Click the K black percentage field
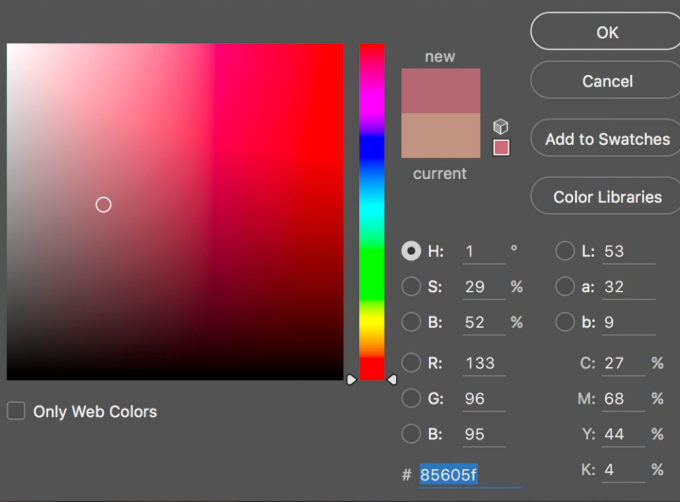This screenshot has width=680, height=502. [x=622, y=470]
